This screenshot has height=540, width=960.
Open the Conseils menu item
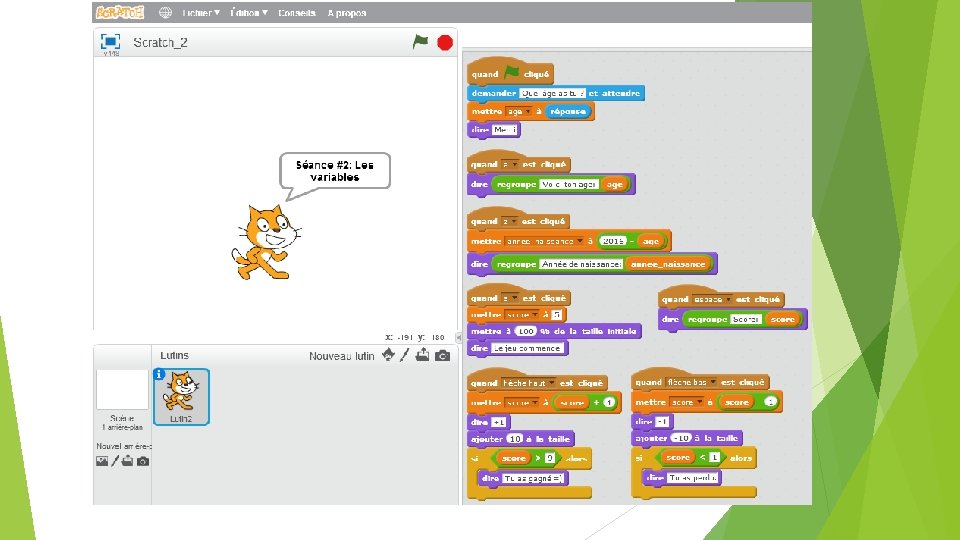point(297,13)
